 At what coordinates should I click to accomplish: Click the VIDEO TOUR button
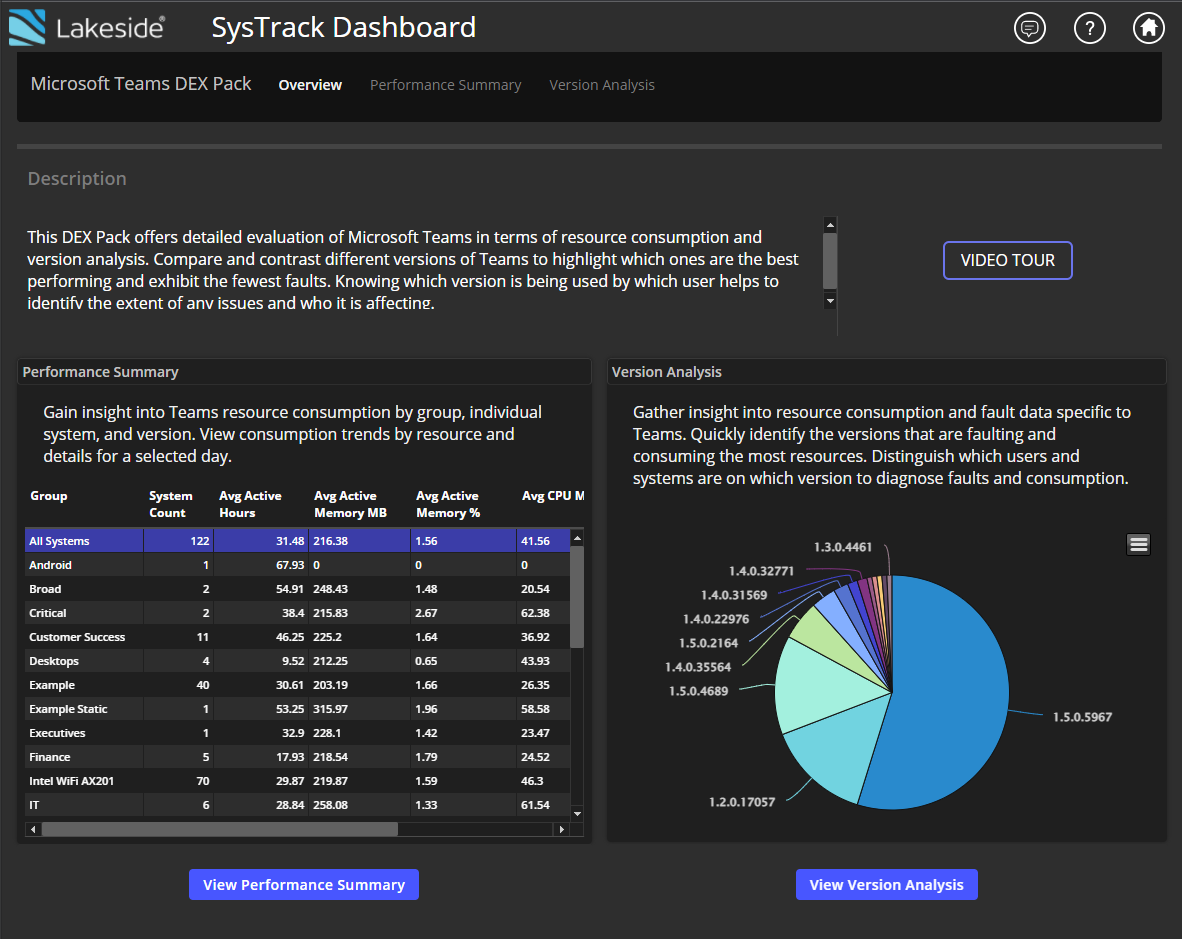[1007, 260]
